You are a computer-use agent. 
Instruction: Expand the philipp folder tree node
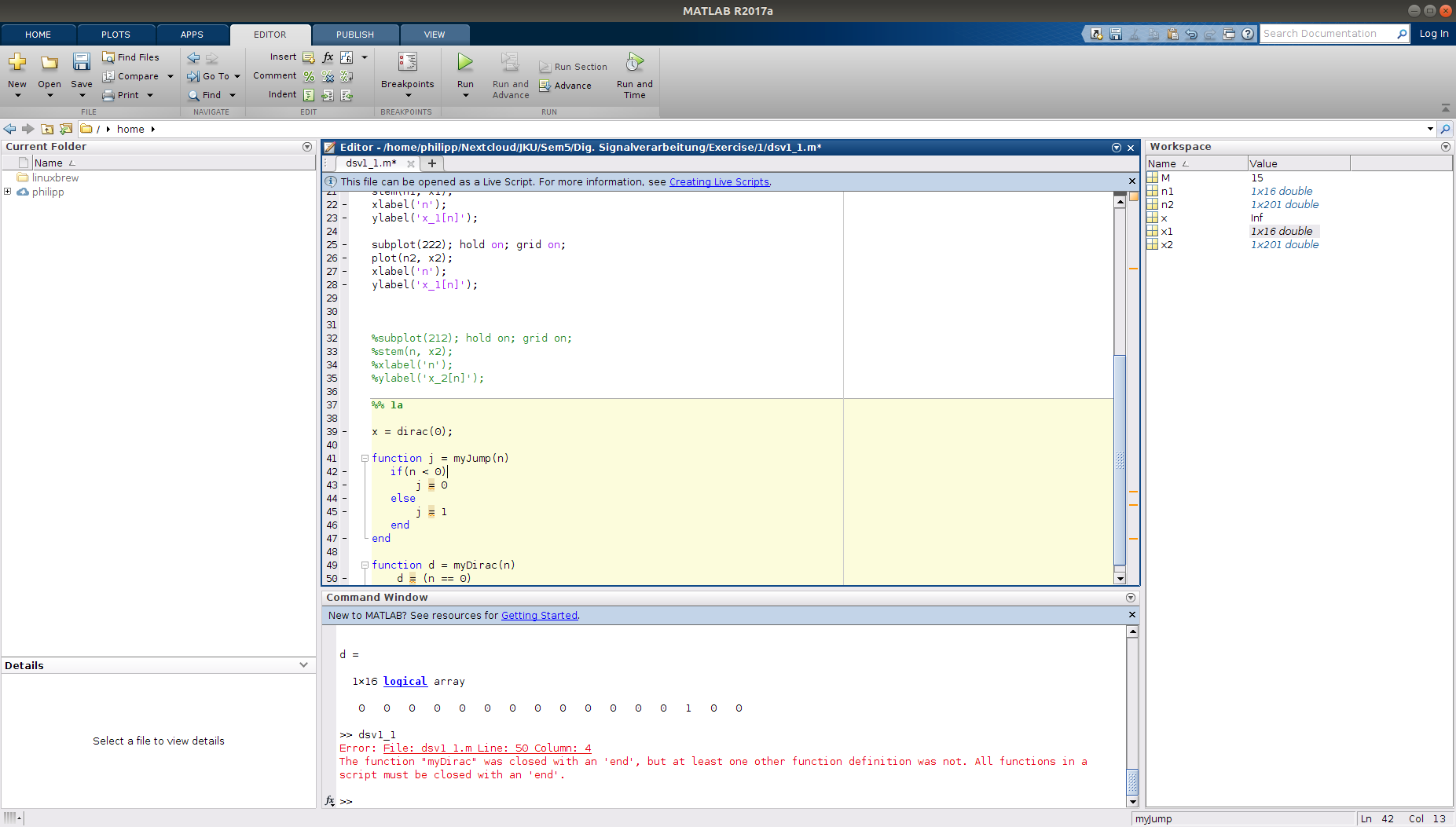[x=8, y=192]
